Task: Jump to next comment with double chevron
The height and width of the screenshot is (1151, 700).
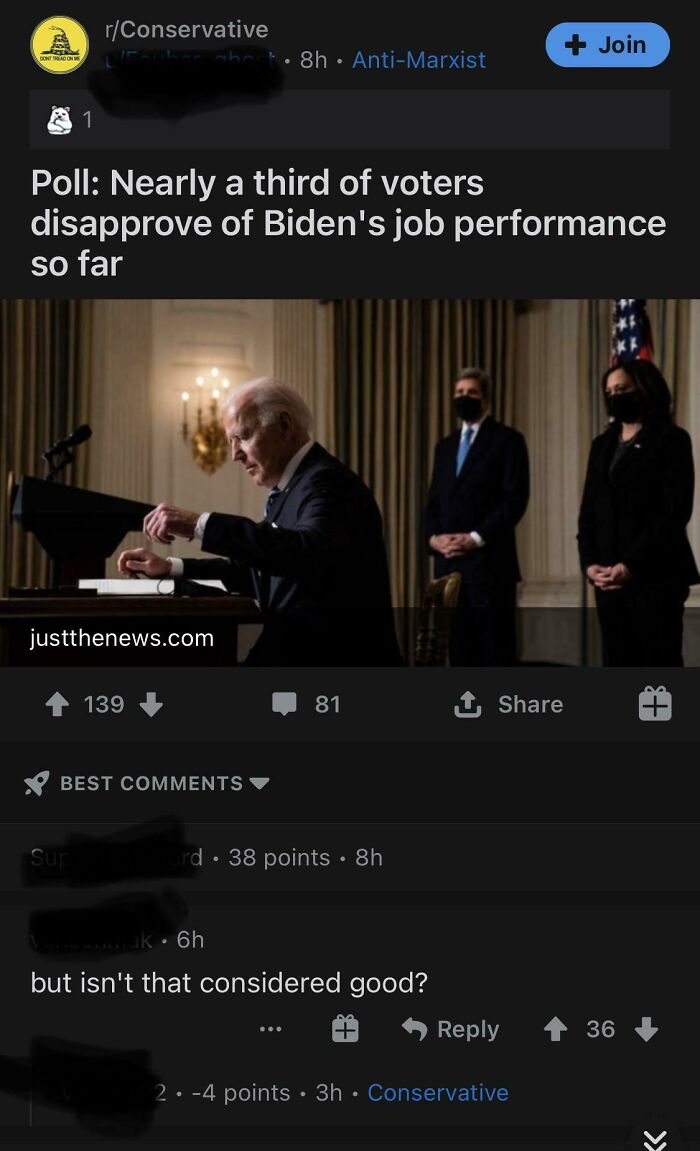Action: tap(655, 1140)
